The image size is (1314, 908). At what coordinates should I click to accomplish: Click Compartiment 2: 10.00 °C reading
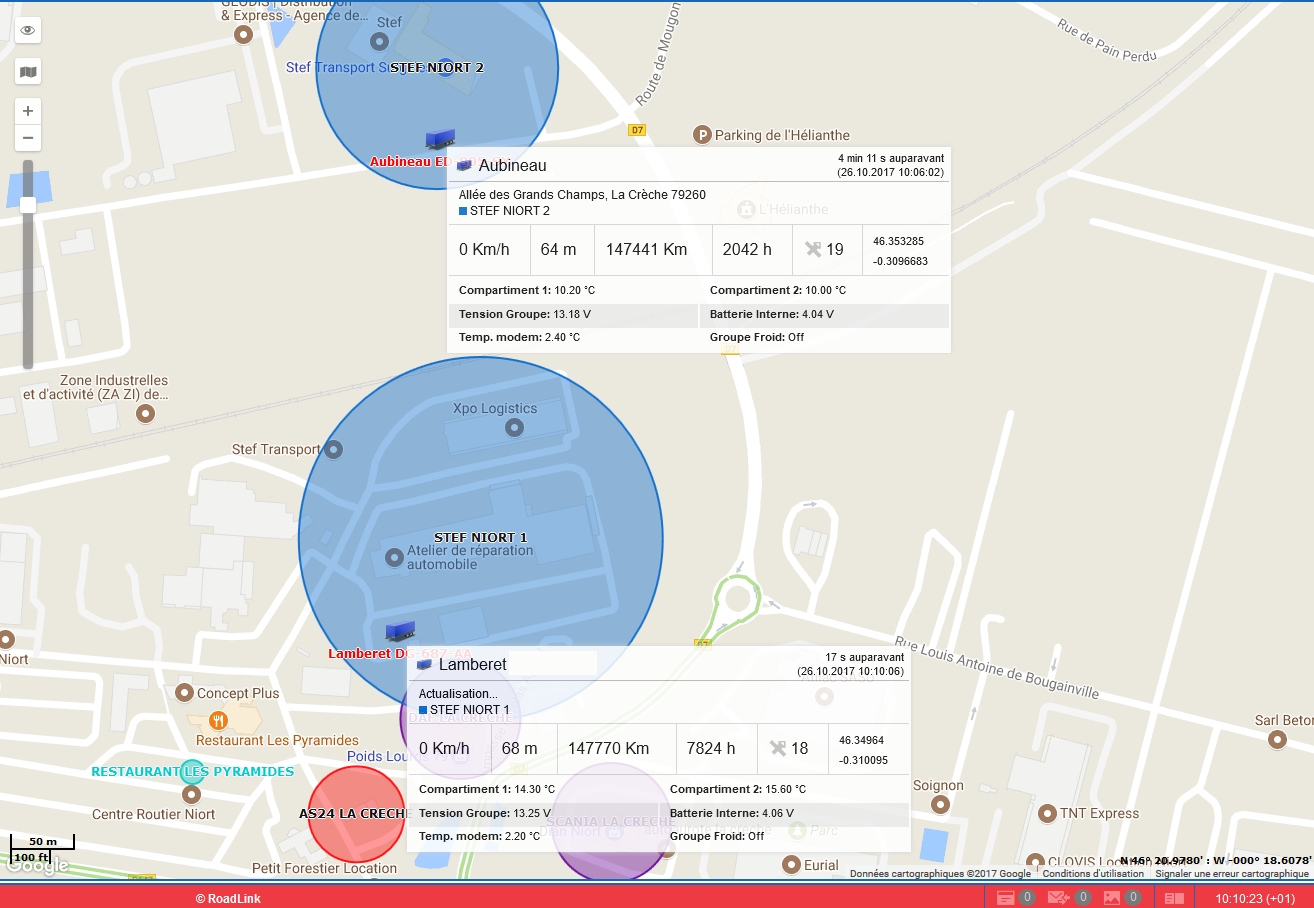[778, 291]
